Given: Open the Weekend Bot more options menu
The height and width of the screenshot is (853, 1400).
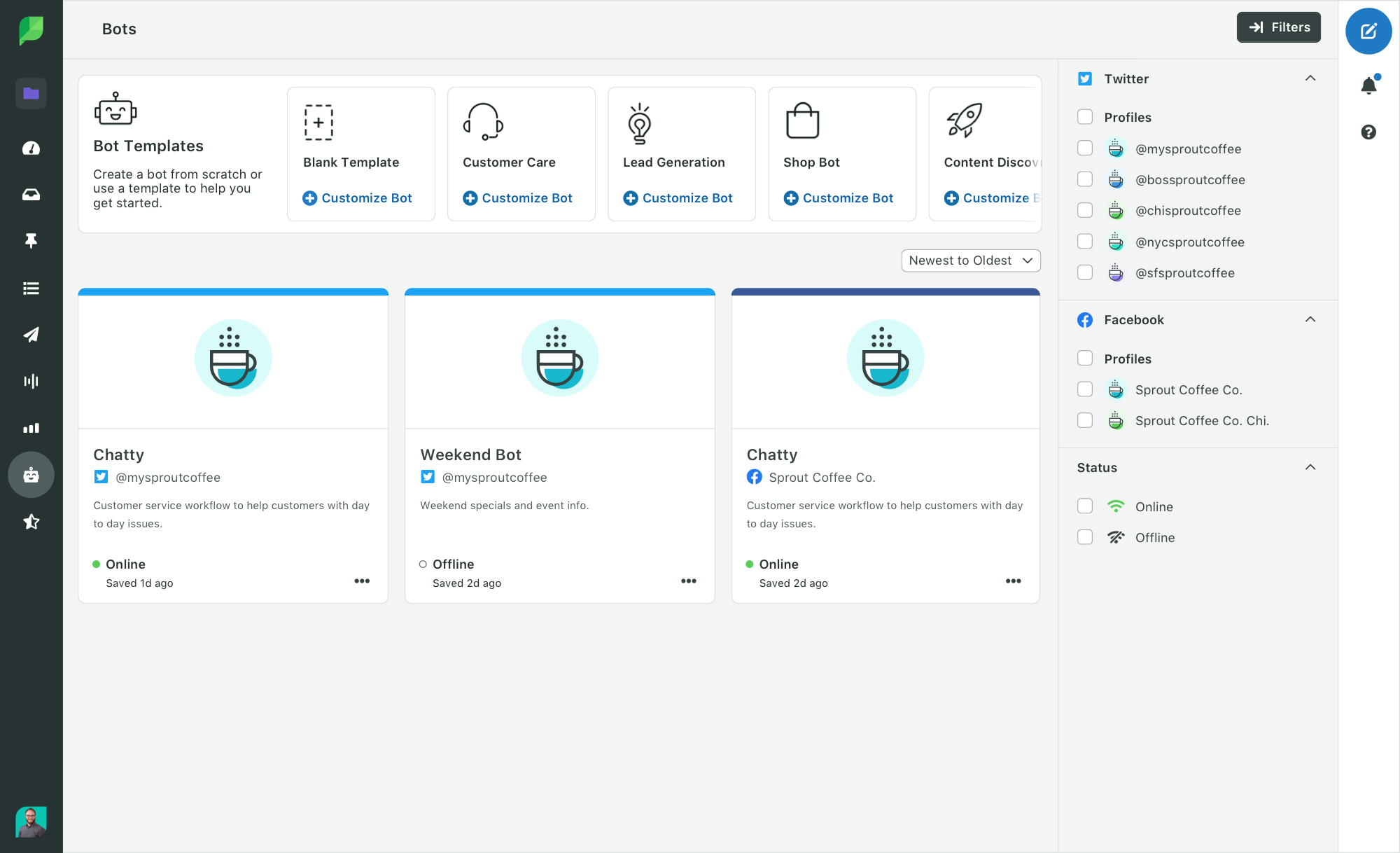Looking at the screenshot, I should [x=688, y=581].
